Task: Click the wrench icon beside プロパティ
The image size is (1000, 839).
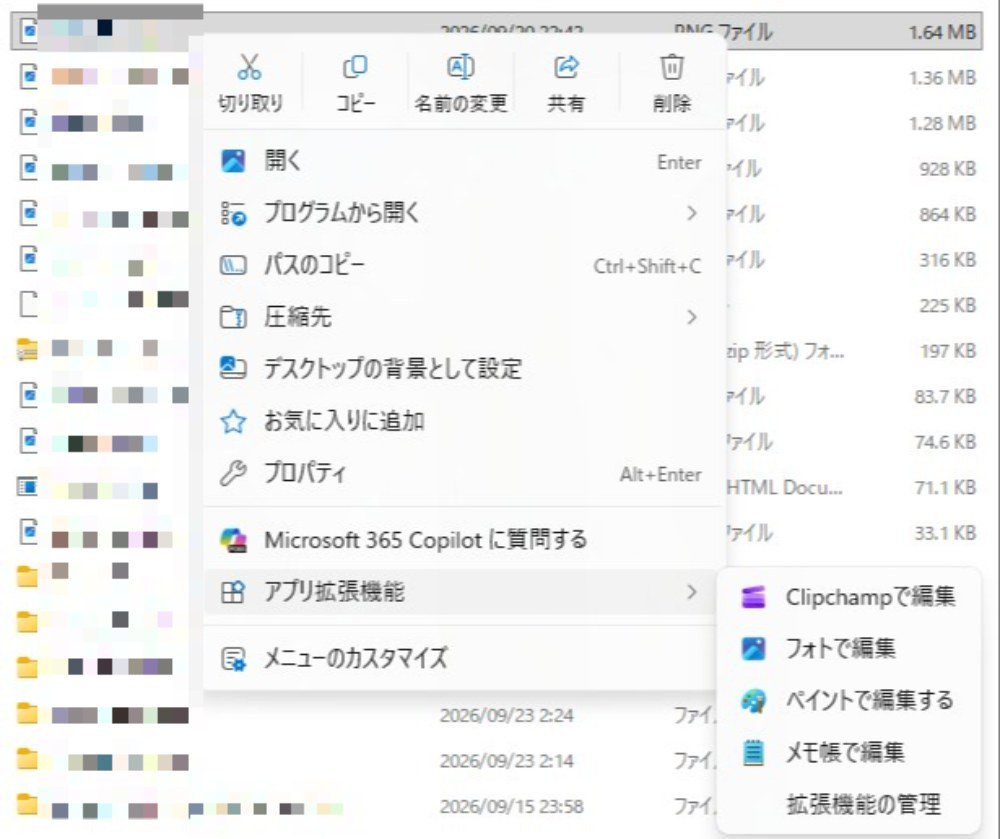Action: 233,473
